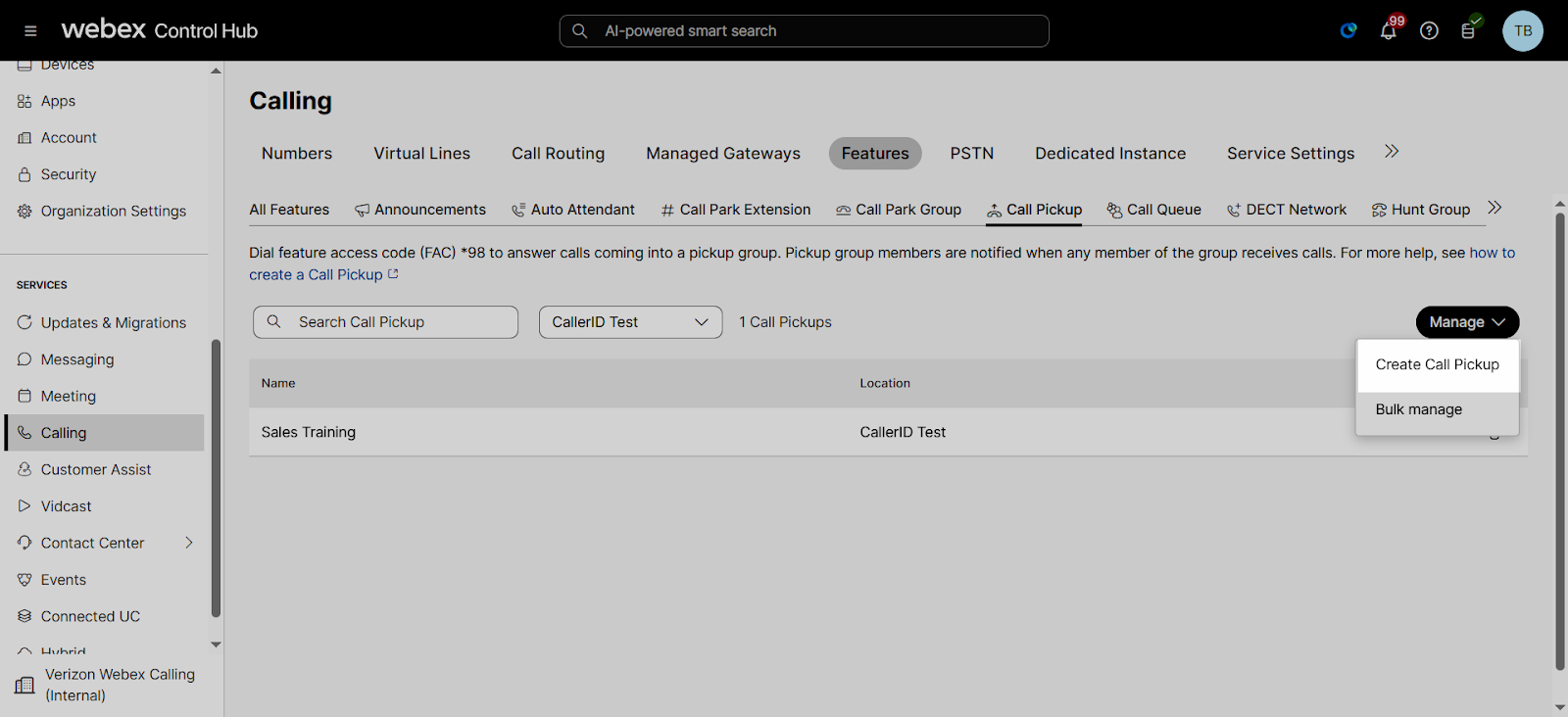The image size is (1568, 717).
Task: Open the tasks list icon in header
Action: pyautogui.click(x=1468, y=31)
